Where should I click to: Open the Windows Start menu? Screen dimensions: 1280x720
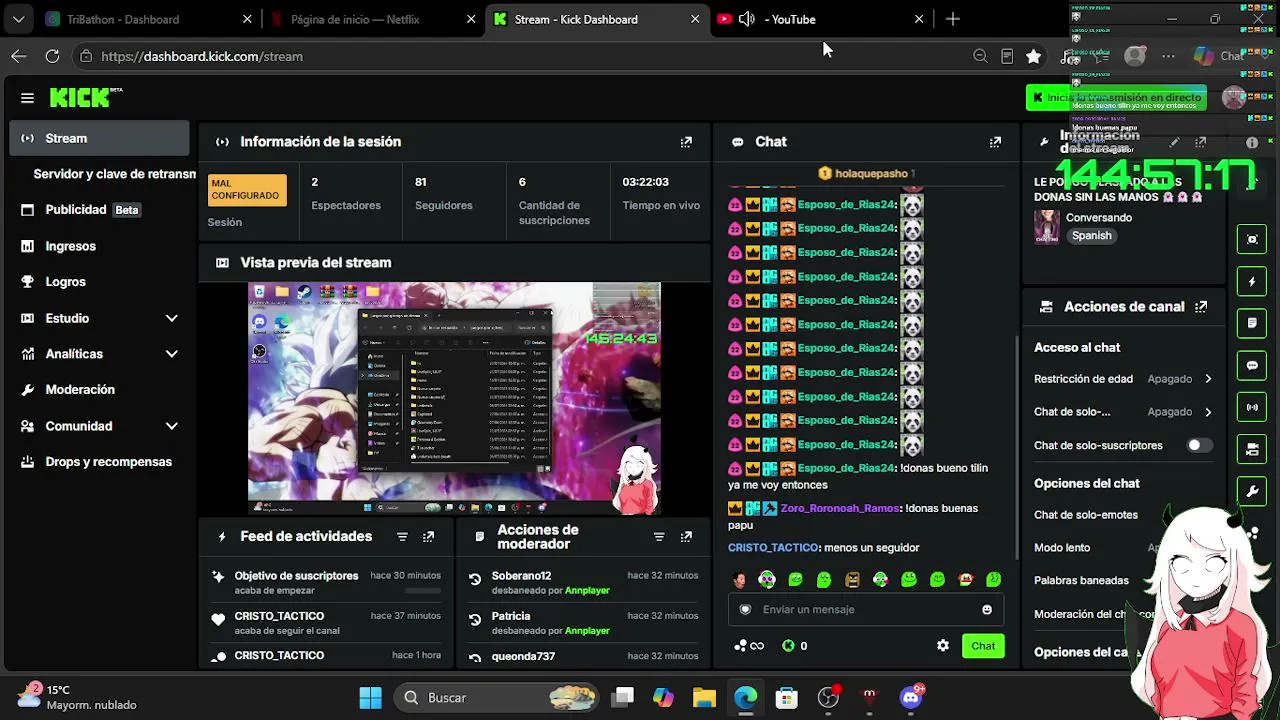[x=370, y=698]
